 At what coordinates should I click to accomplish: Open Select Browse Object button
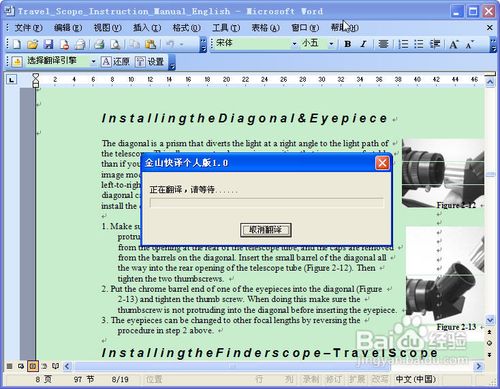pyautogui.click(x=490, y=343)
